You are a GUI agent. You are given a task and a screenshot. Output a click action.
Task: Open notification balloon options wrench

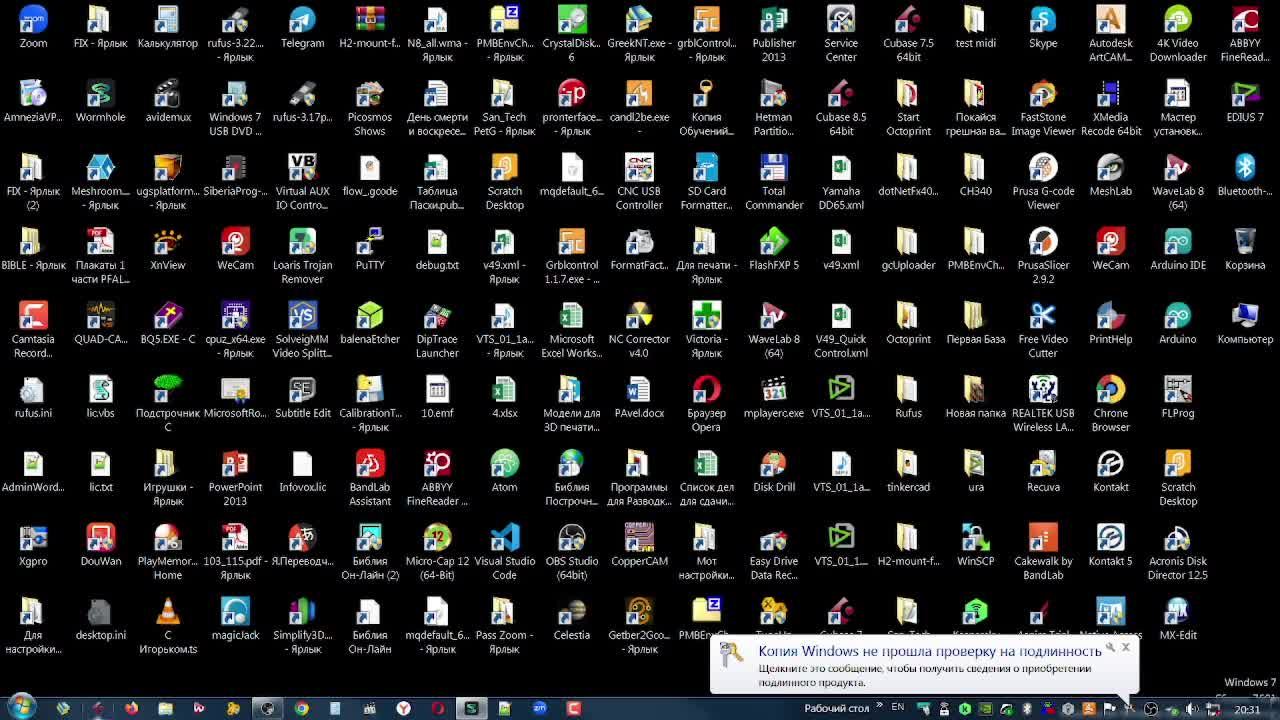[1110, 648]
